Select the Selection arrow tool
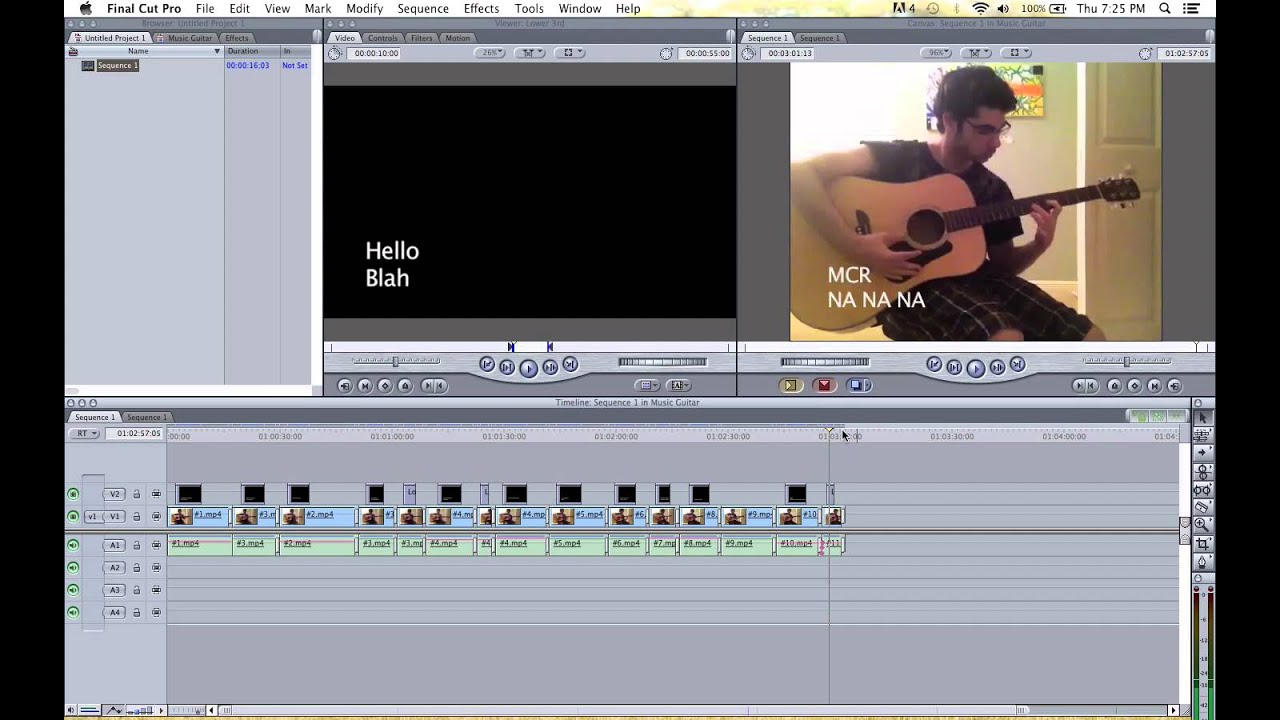 point(1203,417)
